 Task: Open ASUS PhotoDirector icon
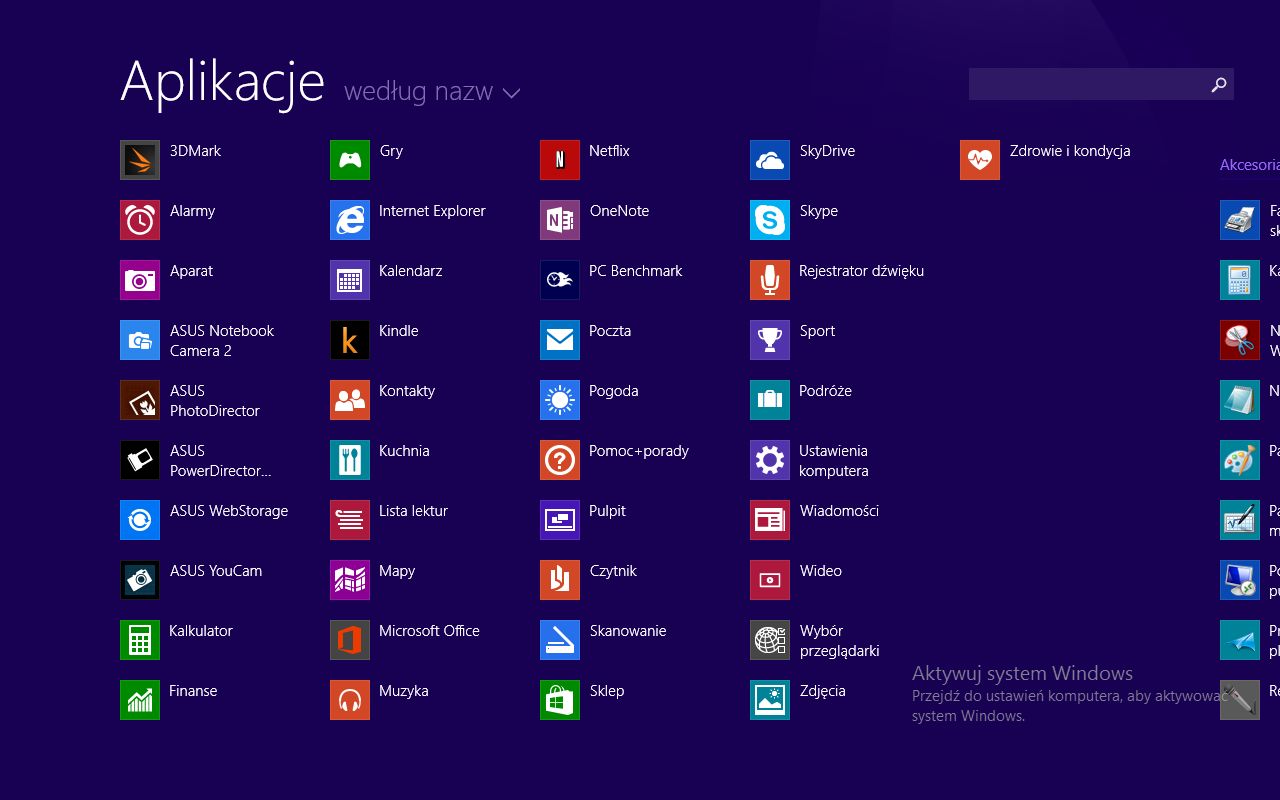140,400
